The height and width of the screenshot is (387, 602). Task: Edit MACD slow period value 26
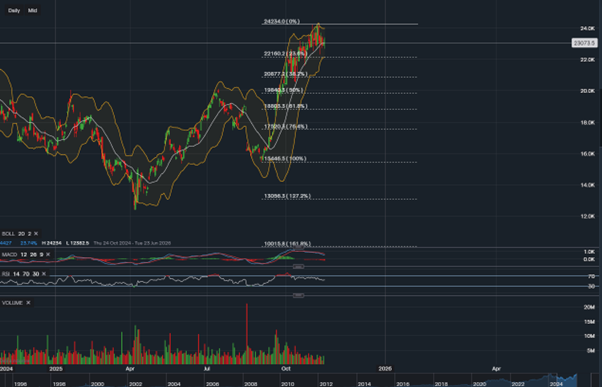click(x=33, y=254)
